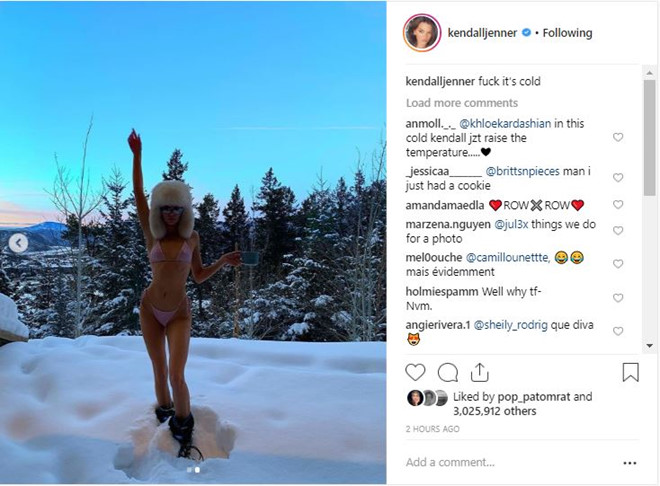660x486 pixels.
Task: Like the amandamaedla comment heart
Action: (617, 204)
